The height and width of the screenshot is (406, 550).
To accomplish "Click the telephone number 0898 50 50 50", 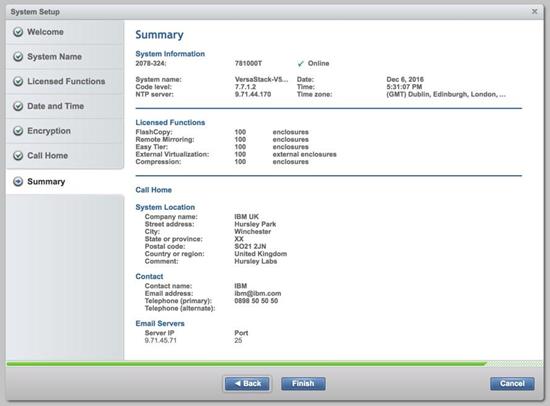I will click(256, 301).
